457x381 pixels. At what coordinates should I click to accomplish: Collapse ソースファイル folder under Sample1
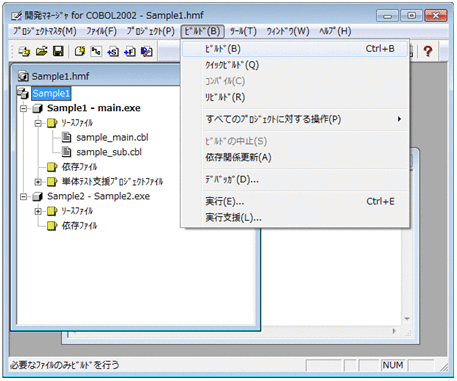[x=38, y=123]
